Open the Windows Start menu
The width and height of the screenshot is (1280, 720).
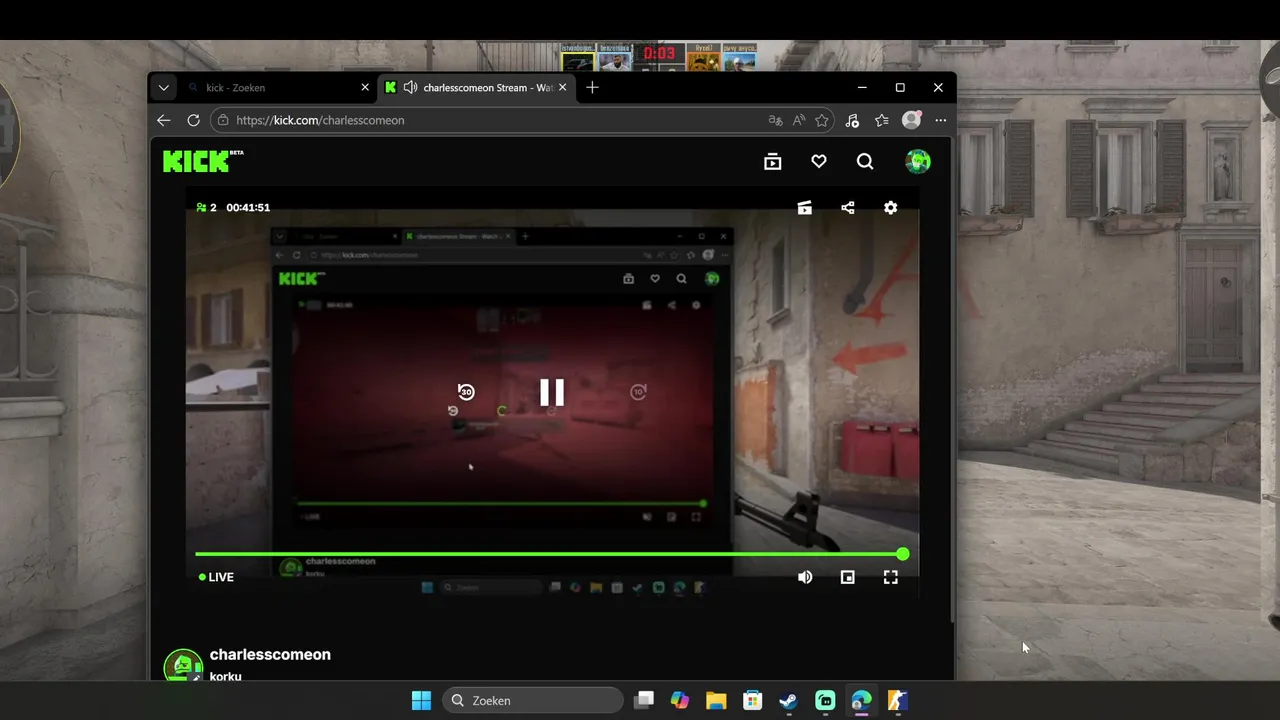421,701
